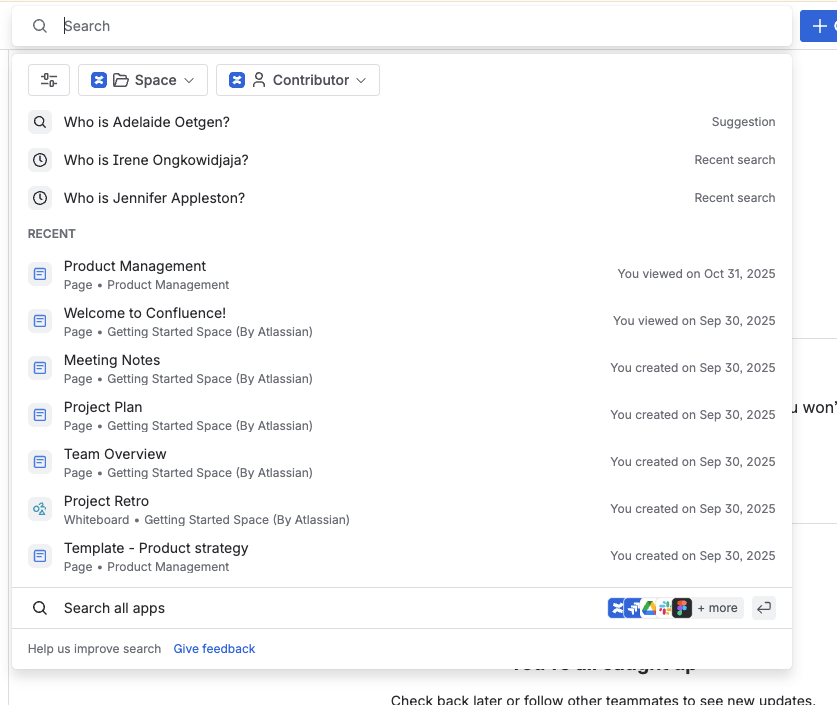Click page icon next to Template - Product strategy
Screen dimensions: 837x705
(40, 556)
